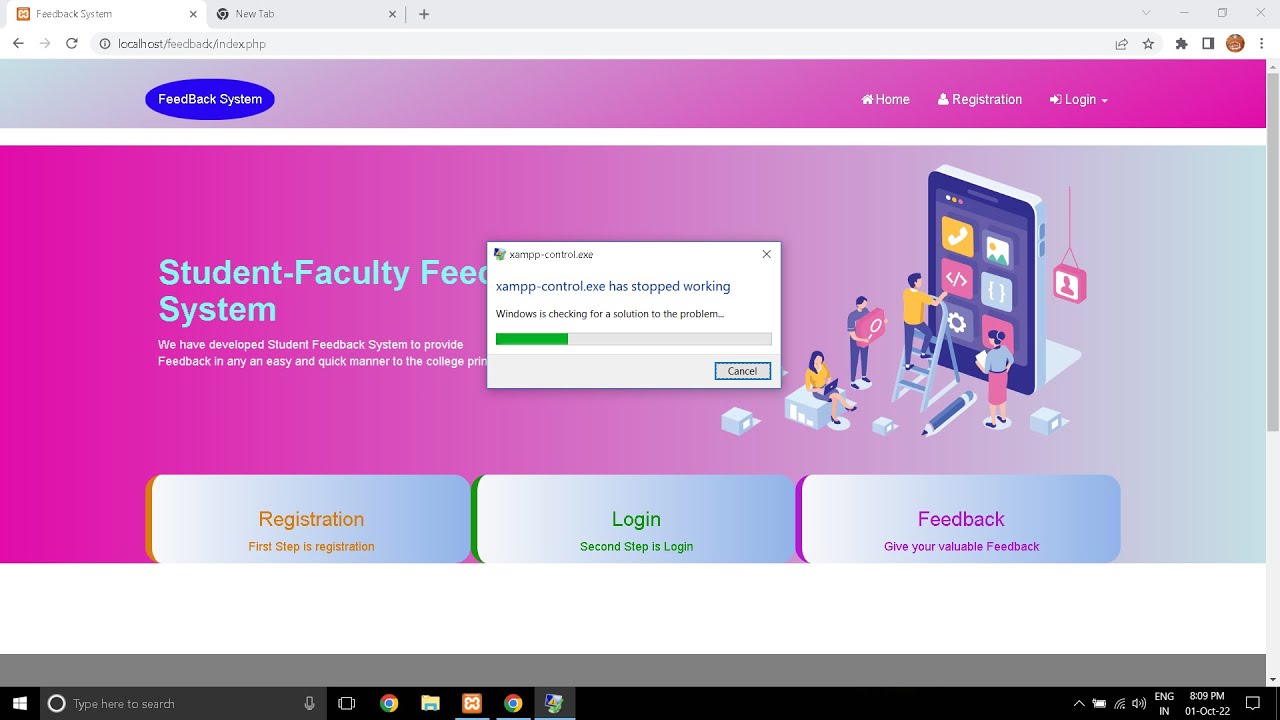Screen dimensions: 1280x720
Task: Close the xampp-control.exe dialog with X
Action: (767, 254)
